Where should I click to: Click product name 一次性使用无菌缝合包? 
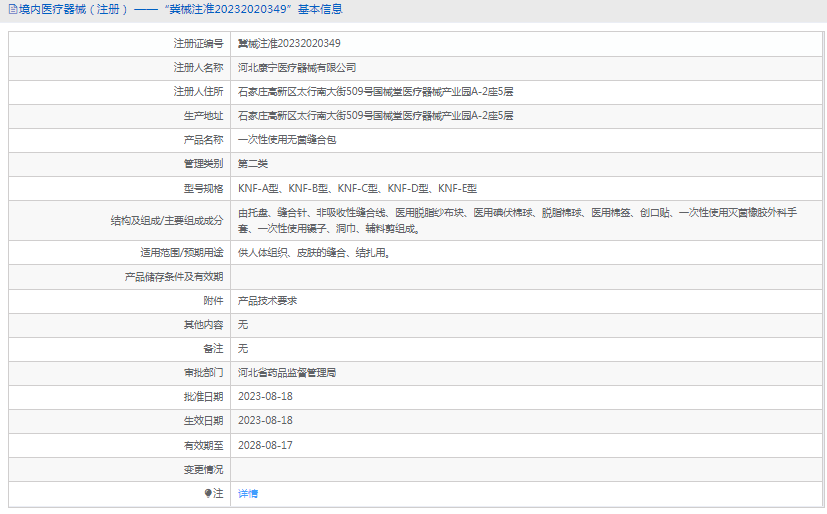coord(287,140)
